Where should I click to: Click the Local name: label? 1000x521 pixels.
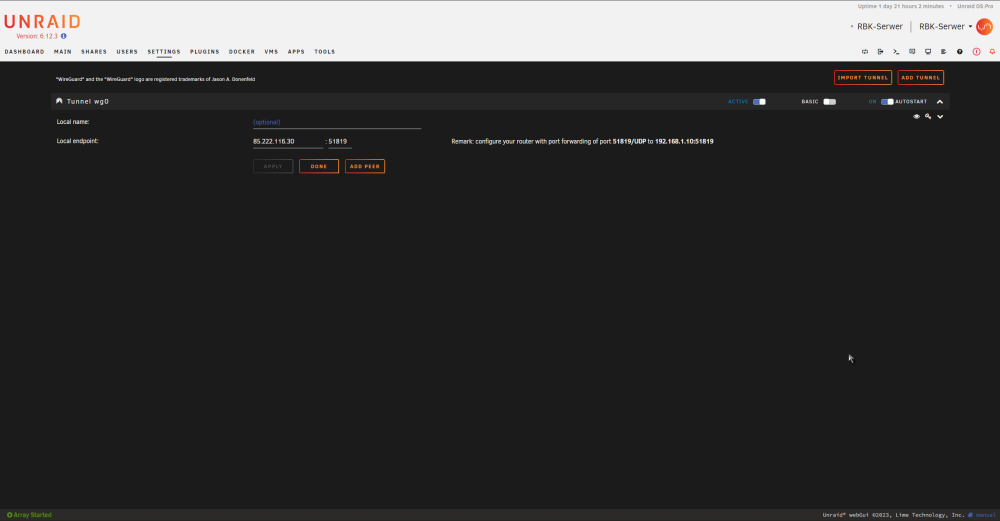click(73, 122)
